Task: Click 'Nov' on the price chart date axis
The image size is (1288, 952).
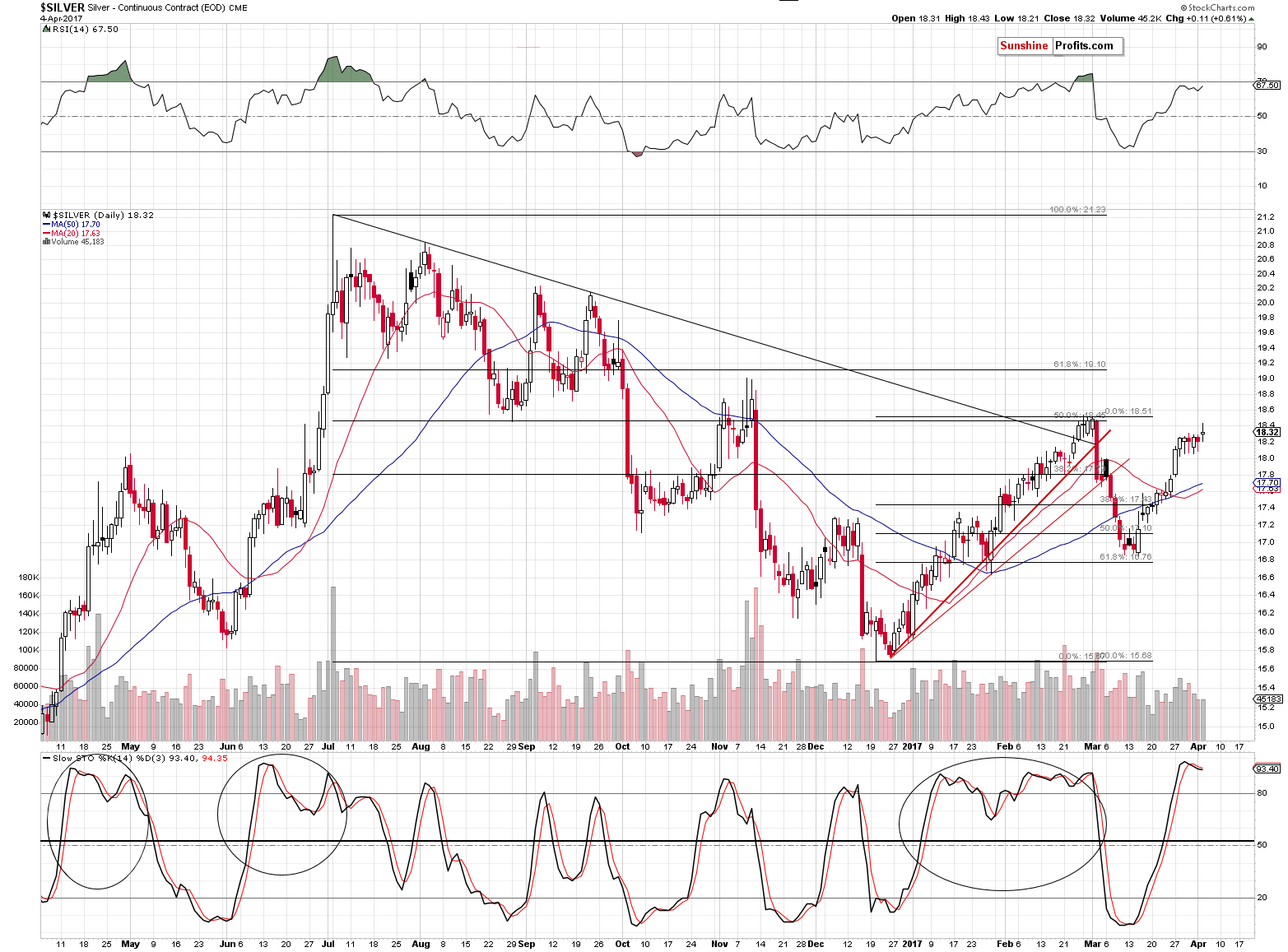Action: tap(719, 747)
